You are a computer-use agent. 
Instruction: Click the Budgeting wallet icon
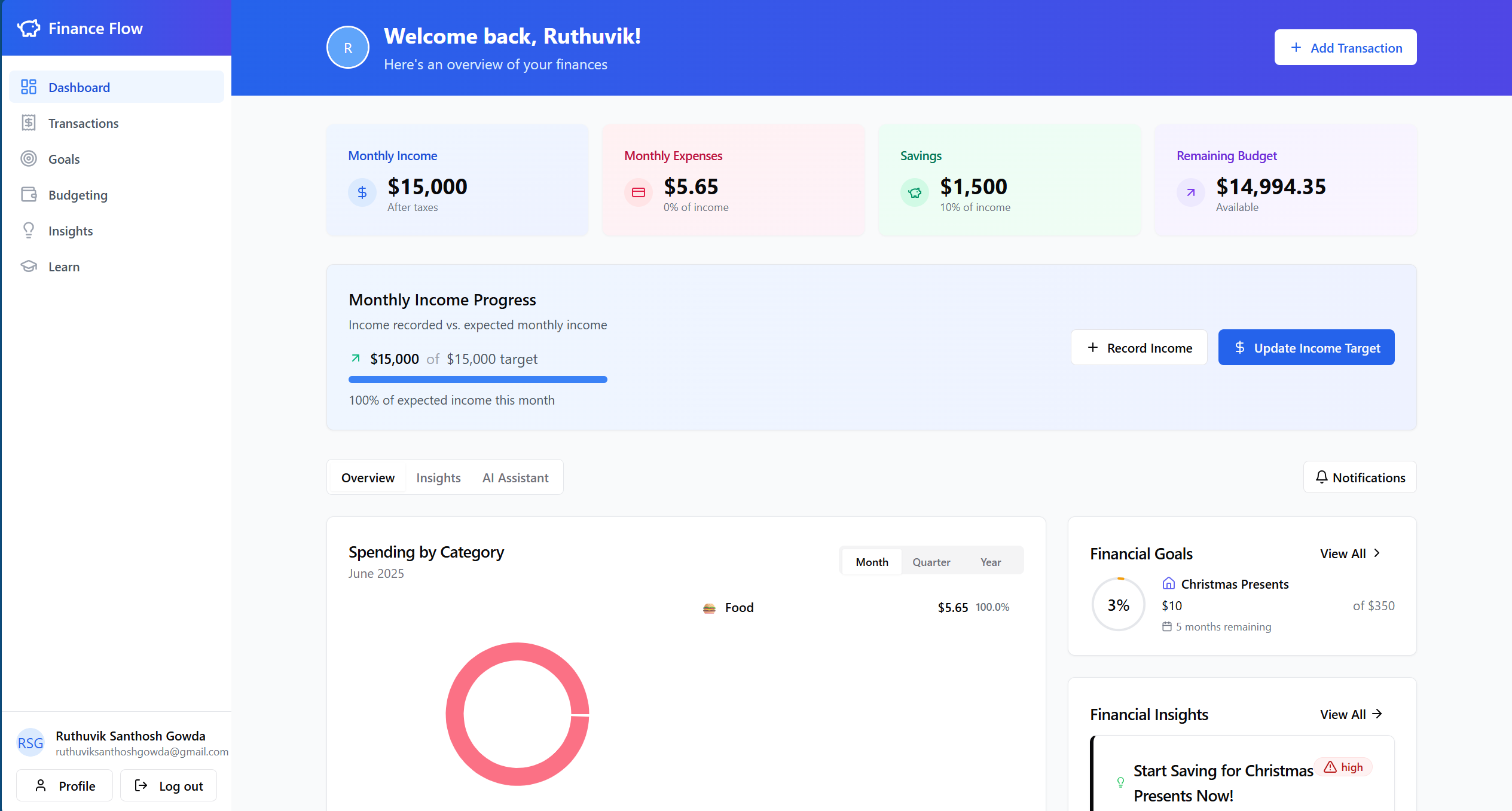tap(29, 195)
